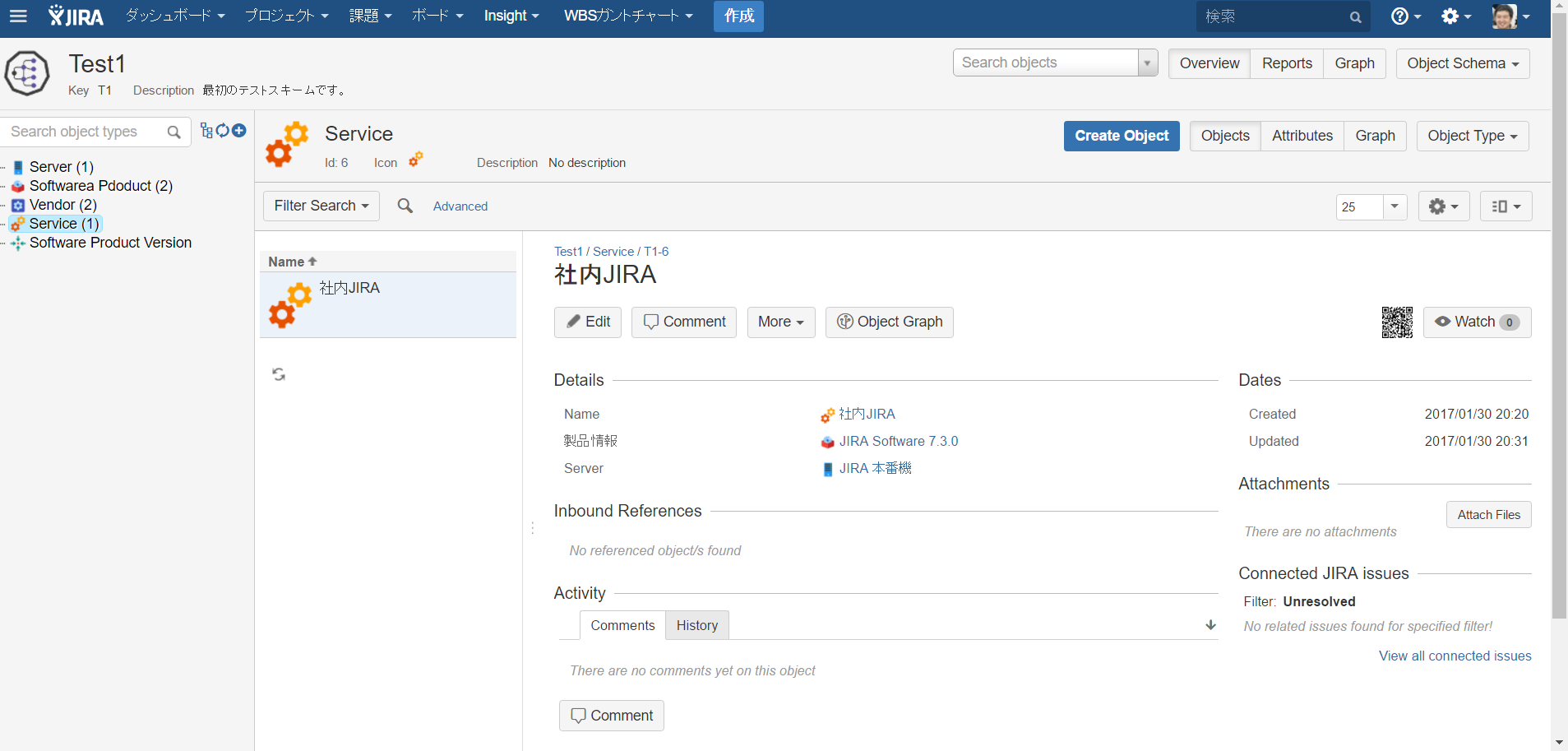Click the Server object type icon
1568x751 pixels.
(x=18, y=167)
